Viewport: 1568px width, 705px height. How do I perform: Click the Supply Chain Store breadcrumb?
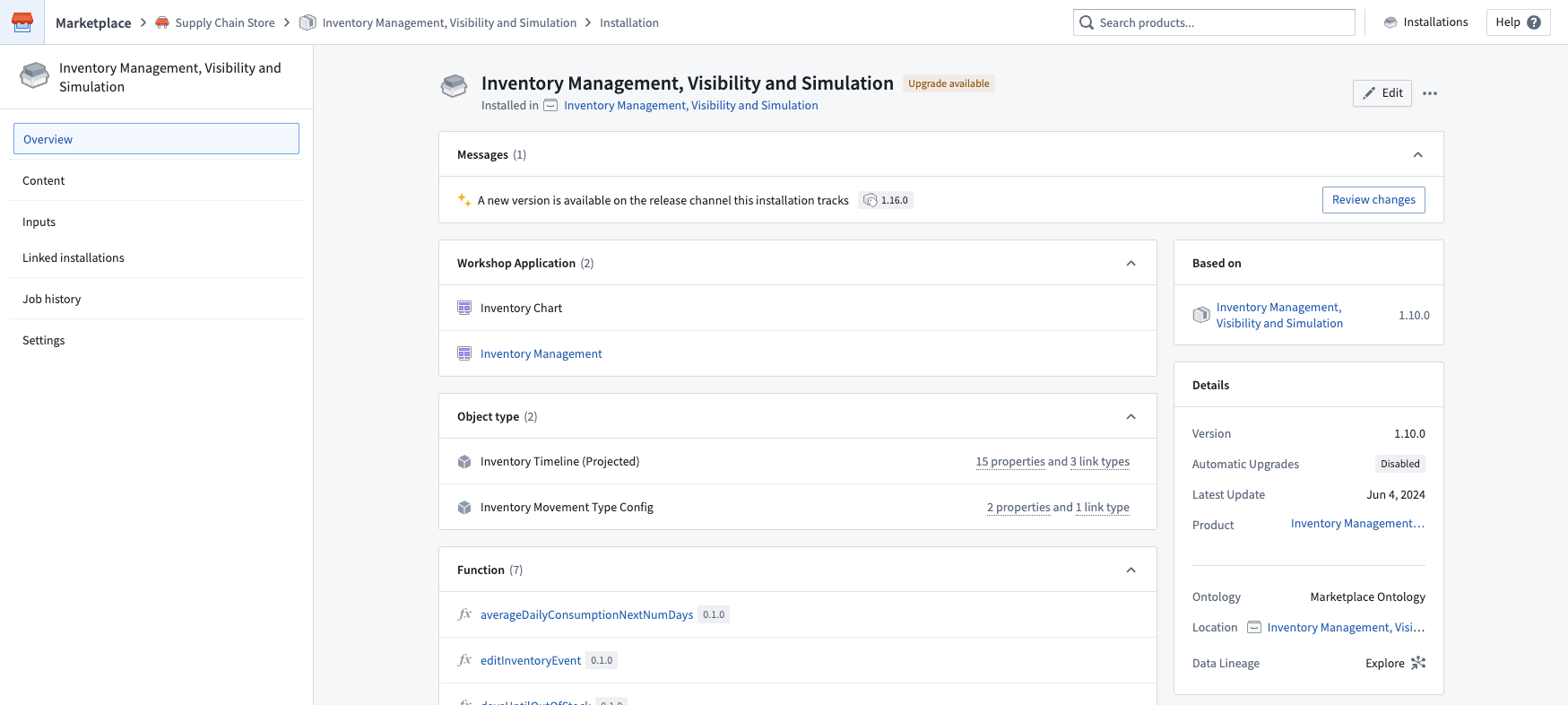(225, 22)
